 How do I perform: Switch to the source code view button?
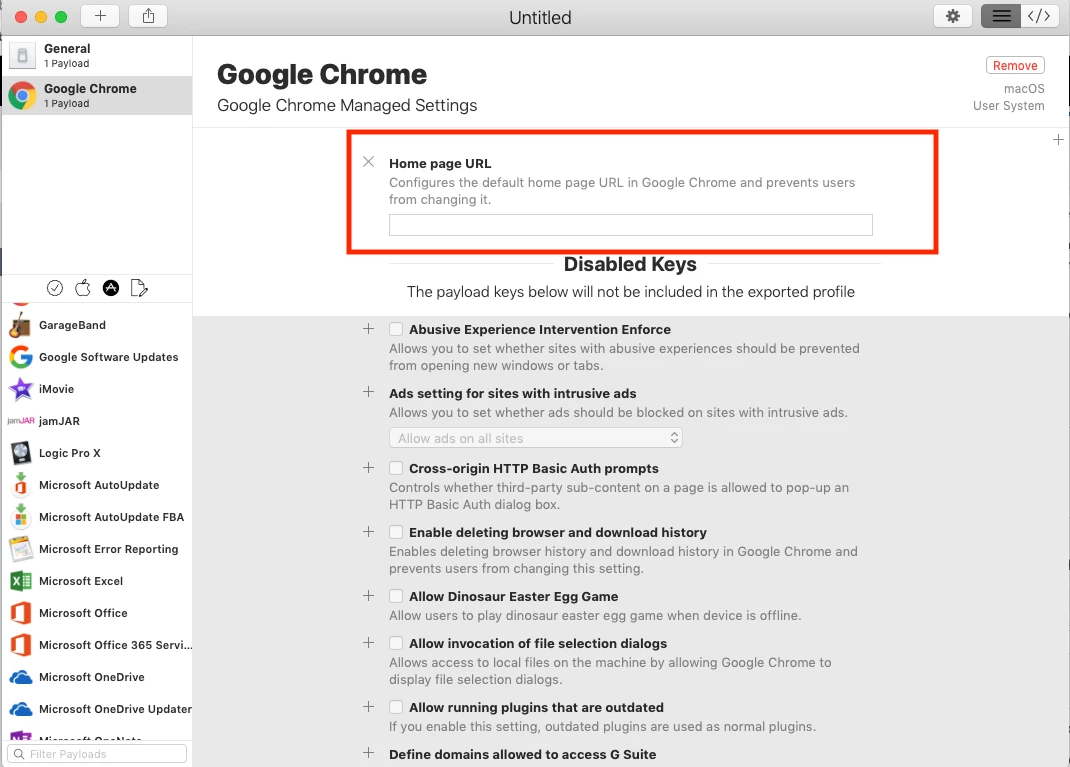pyautogui.click(x=1039, y=16)
